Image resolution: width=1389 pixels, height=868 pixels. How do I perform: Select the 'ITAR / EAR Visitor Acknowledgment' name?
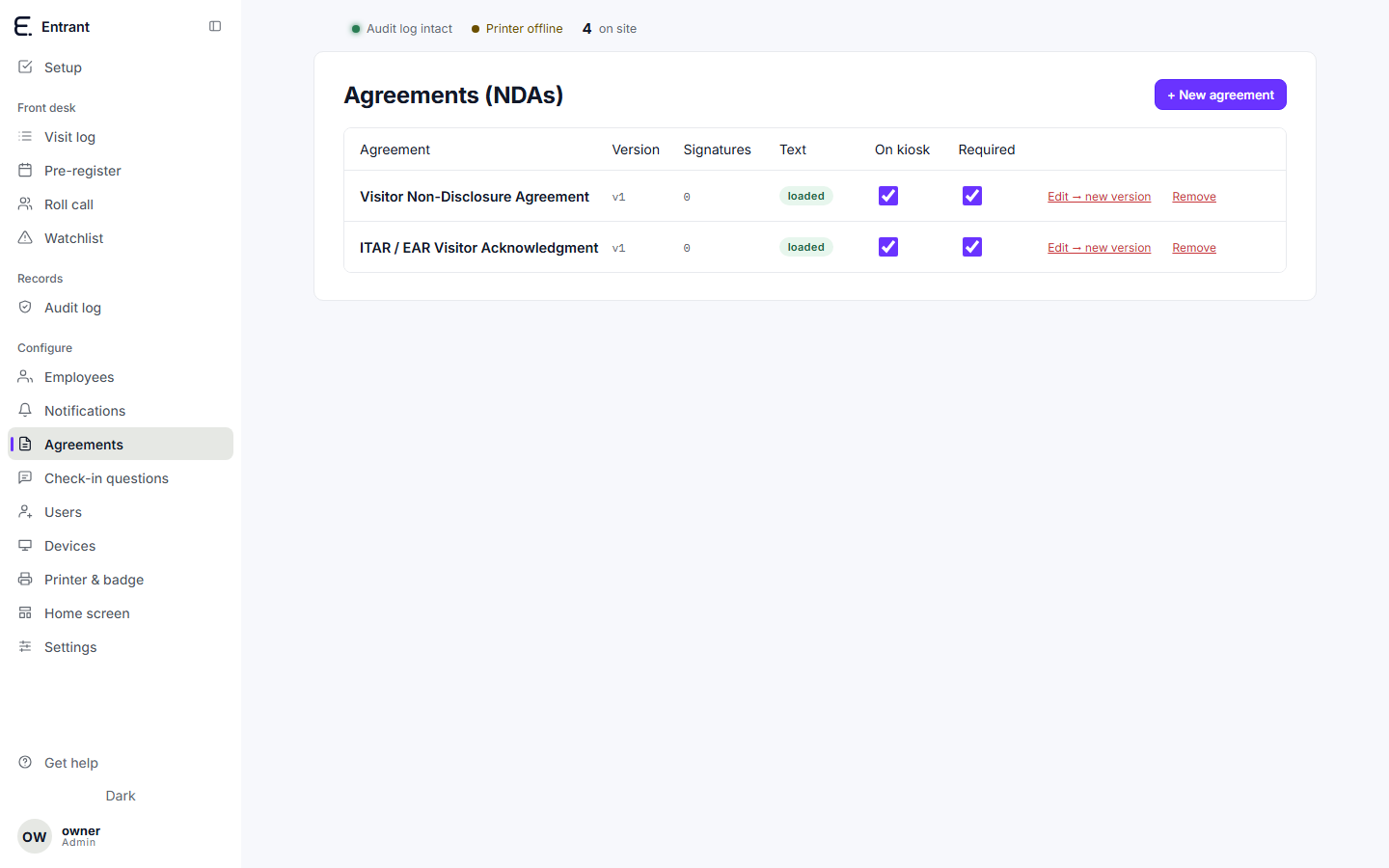pos(479,248)
